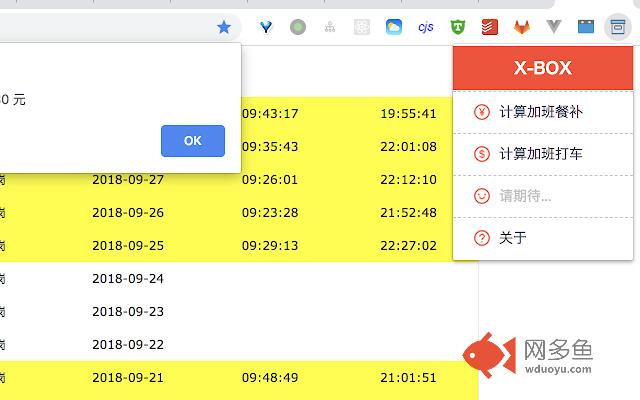Click date cell 2018-09-23

click(x=128, y=312)
